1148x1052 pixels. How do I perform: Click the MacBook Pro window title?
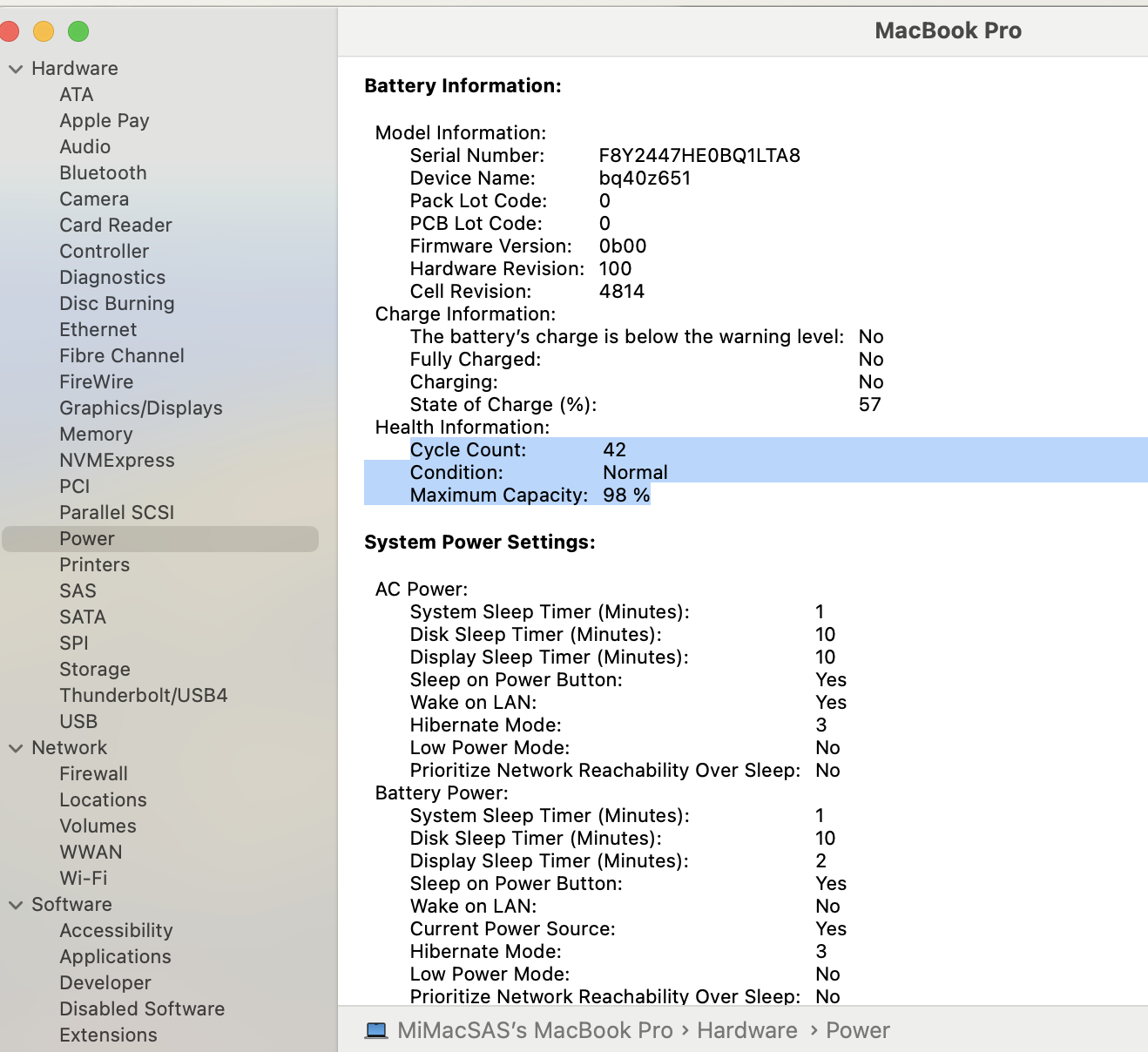coord(948,31)
